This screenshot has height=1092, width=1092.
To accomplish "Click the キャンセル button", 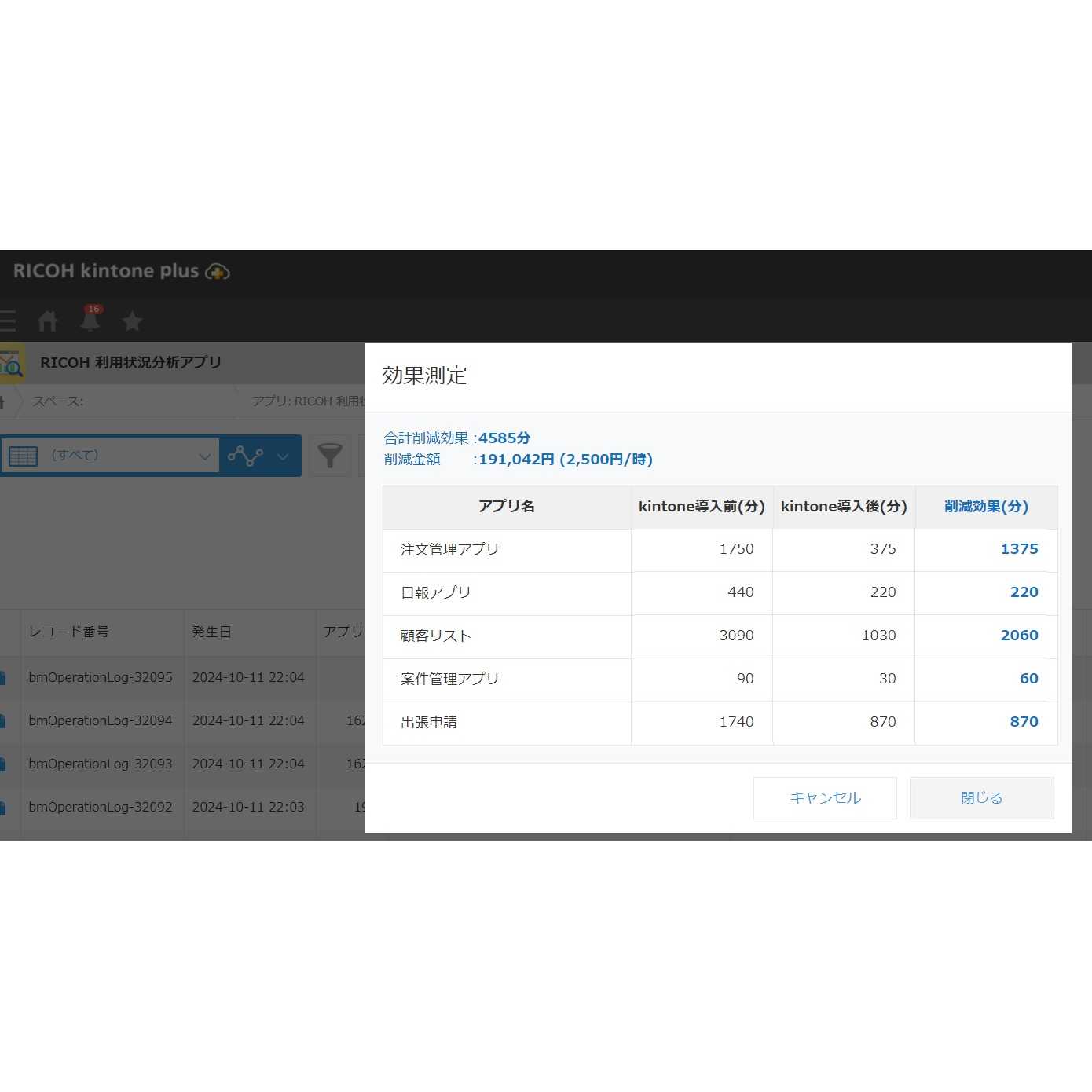I will 825,798.
